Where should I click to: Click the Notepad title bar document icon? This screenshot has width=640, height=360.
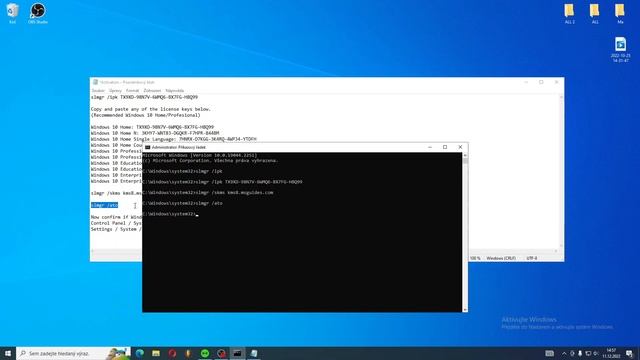[x=95, y=82]
